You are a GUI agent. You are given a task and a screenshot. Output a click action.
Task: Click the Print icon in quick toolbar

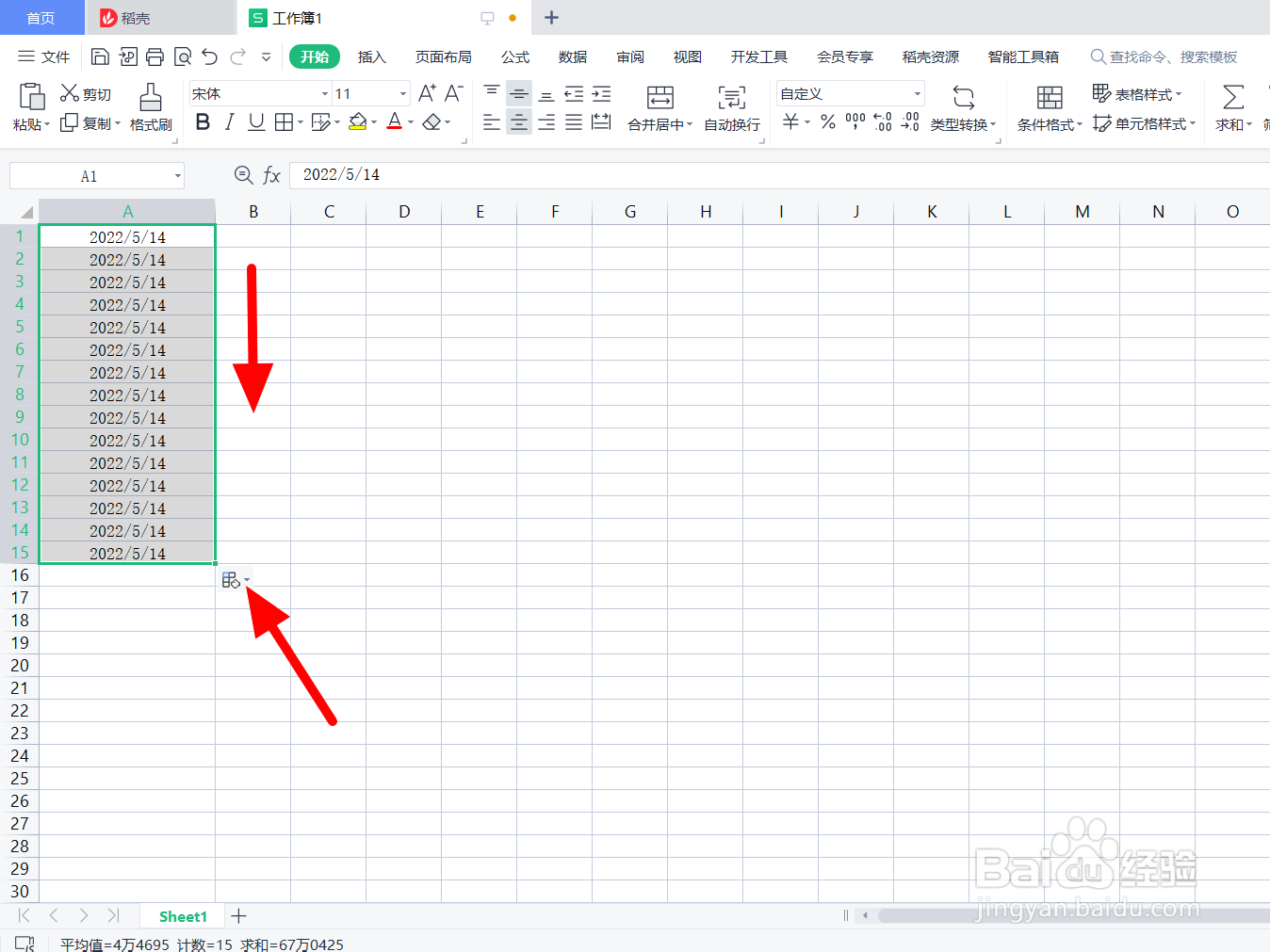tap(155, 56)
